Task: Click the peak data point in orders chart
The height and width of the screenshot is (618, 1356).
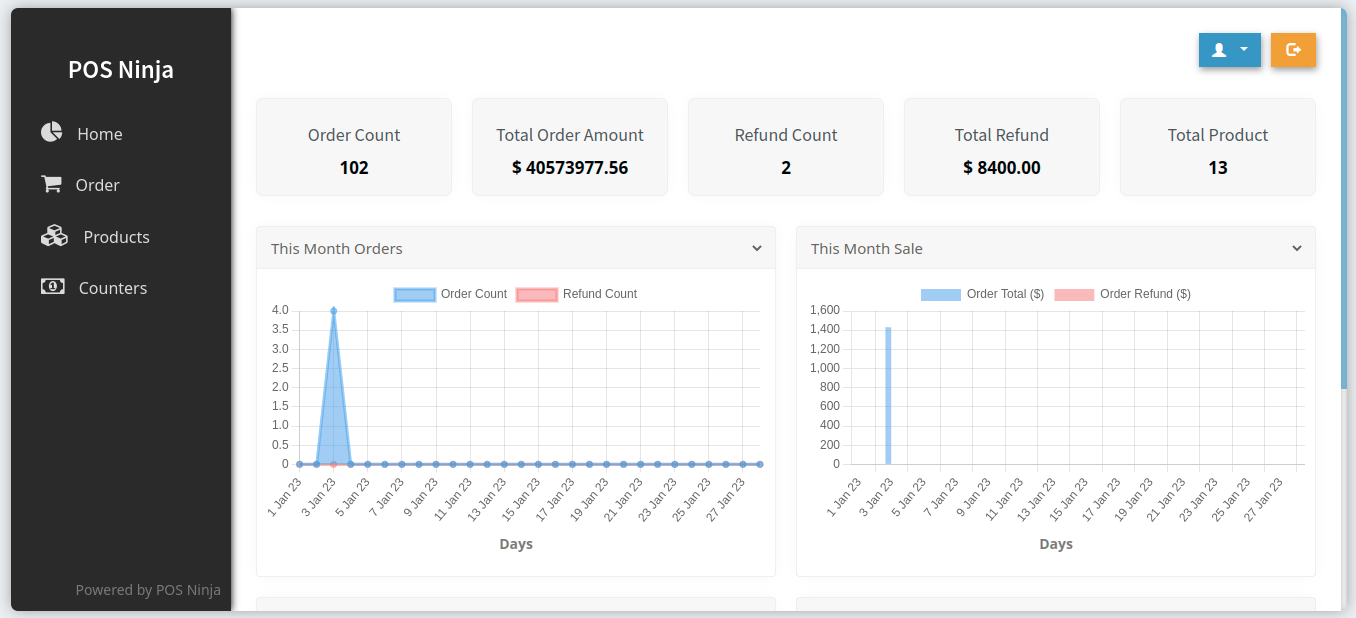Action: point(333,311)
